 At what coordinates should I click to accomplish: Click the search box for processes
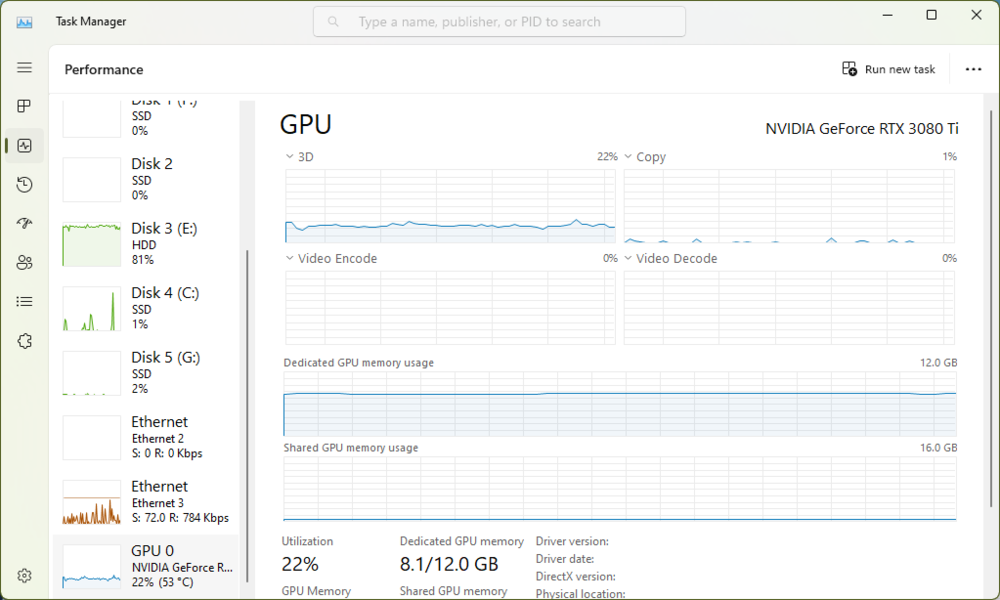pos(499,22)
